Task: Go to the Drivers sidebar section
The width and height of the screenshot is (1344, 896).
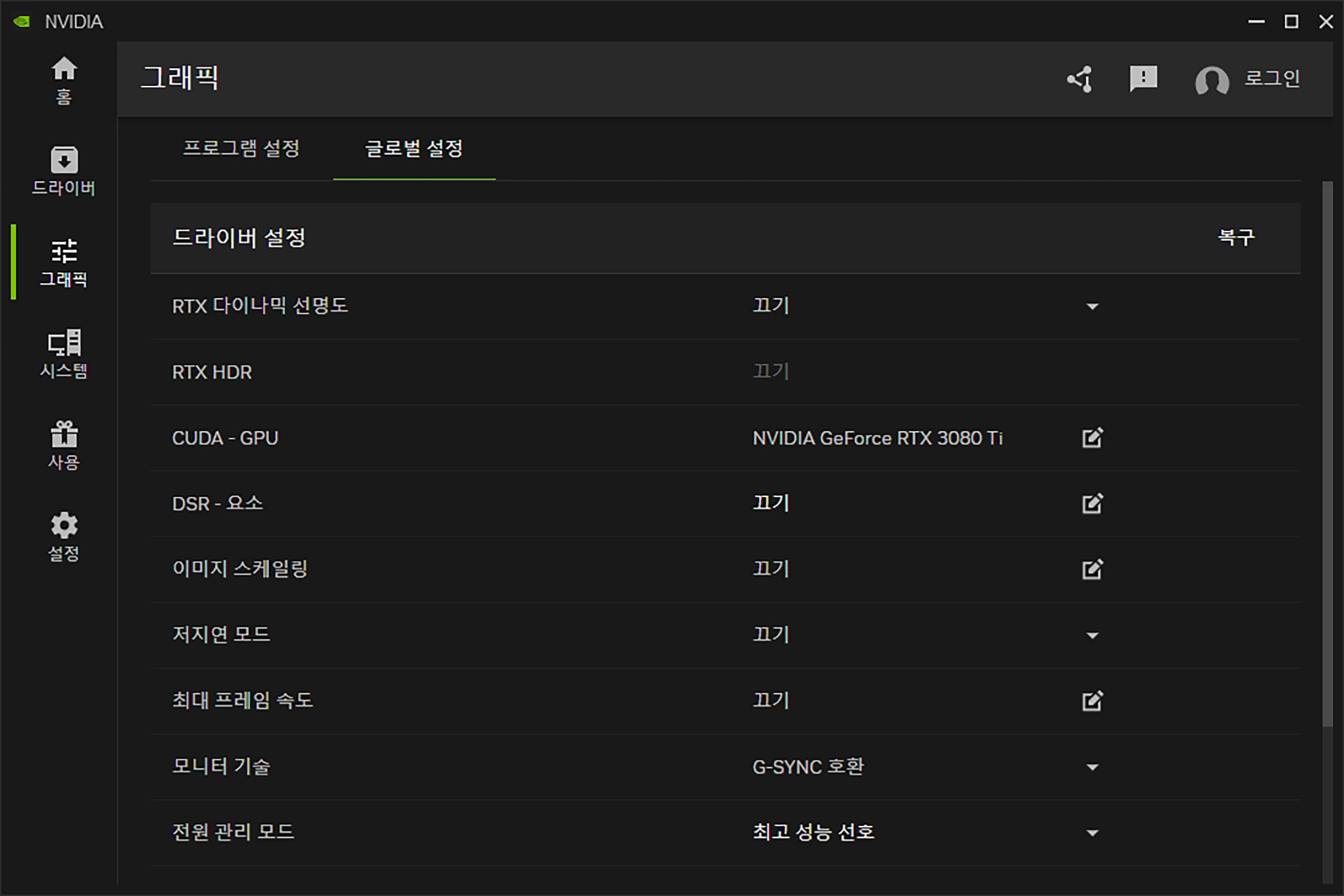Action: 64,171
